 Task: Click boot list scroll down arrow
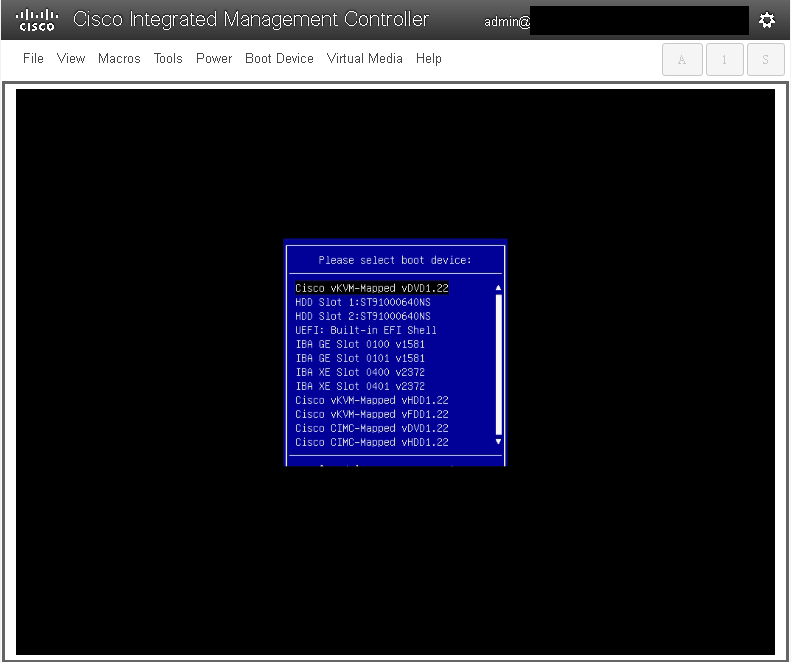(x=498, y=442)
